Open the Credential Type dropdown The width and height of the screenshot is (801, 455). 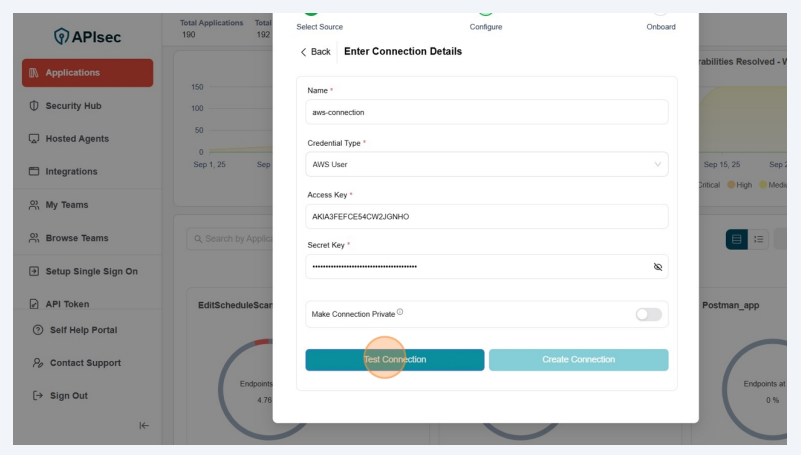(486, 164)
